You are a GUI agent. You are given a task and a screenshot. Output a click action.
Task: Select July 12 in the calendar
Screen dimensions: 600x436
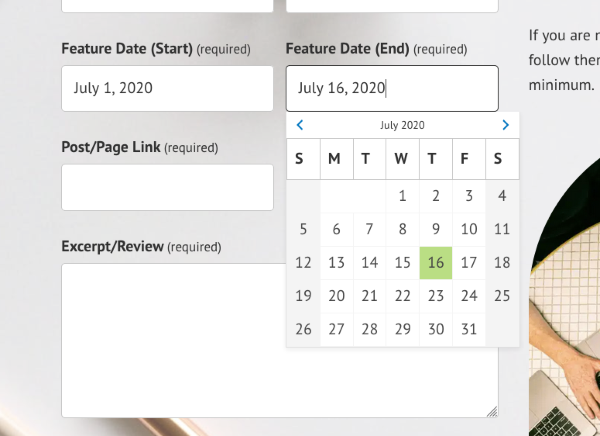coord(303,263)
